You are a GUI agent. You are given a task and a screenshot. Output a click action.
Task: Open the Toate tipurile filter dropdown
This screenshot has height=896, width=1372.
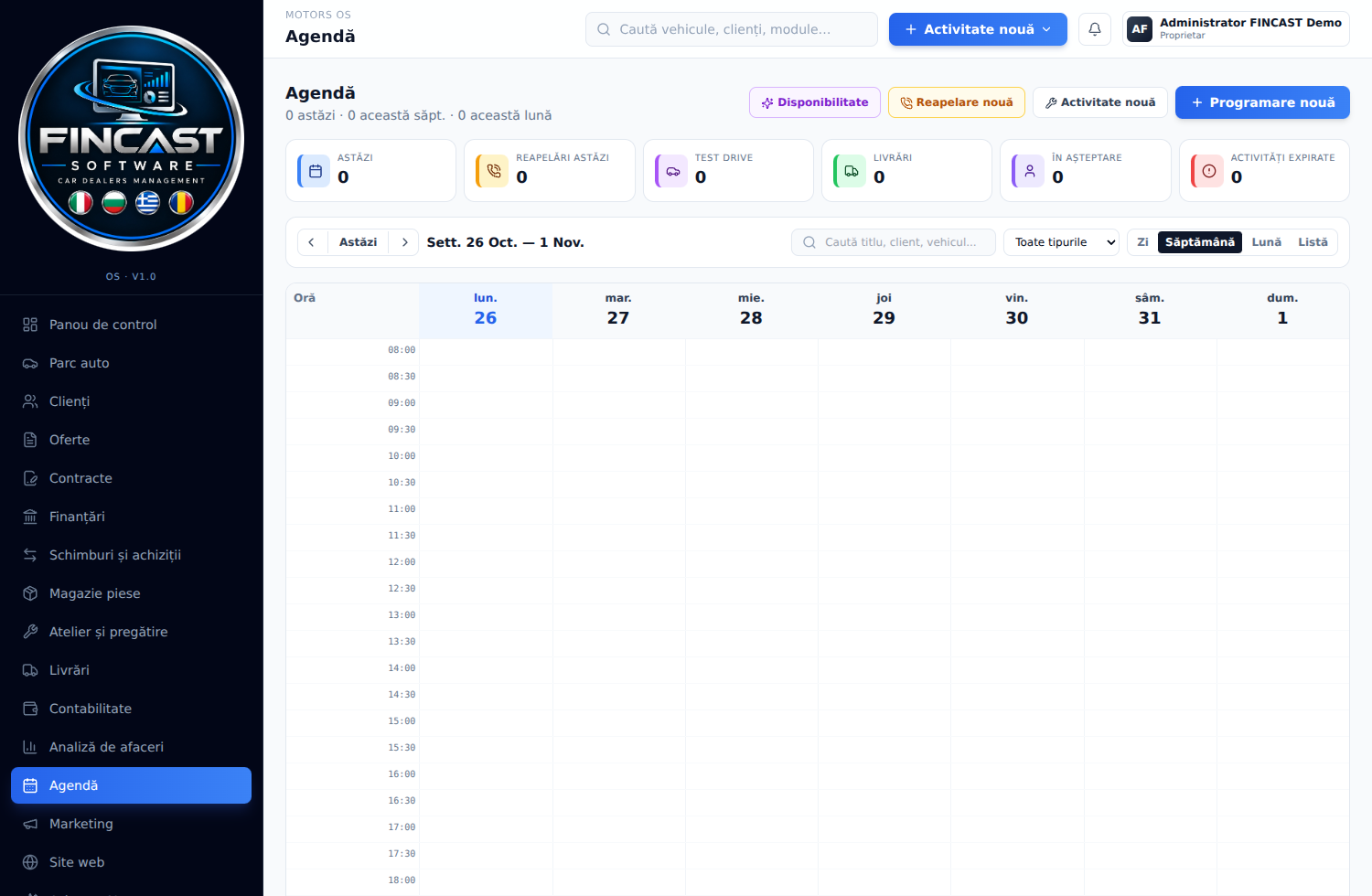point(1061,242)
